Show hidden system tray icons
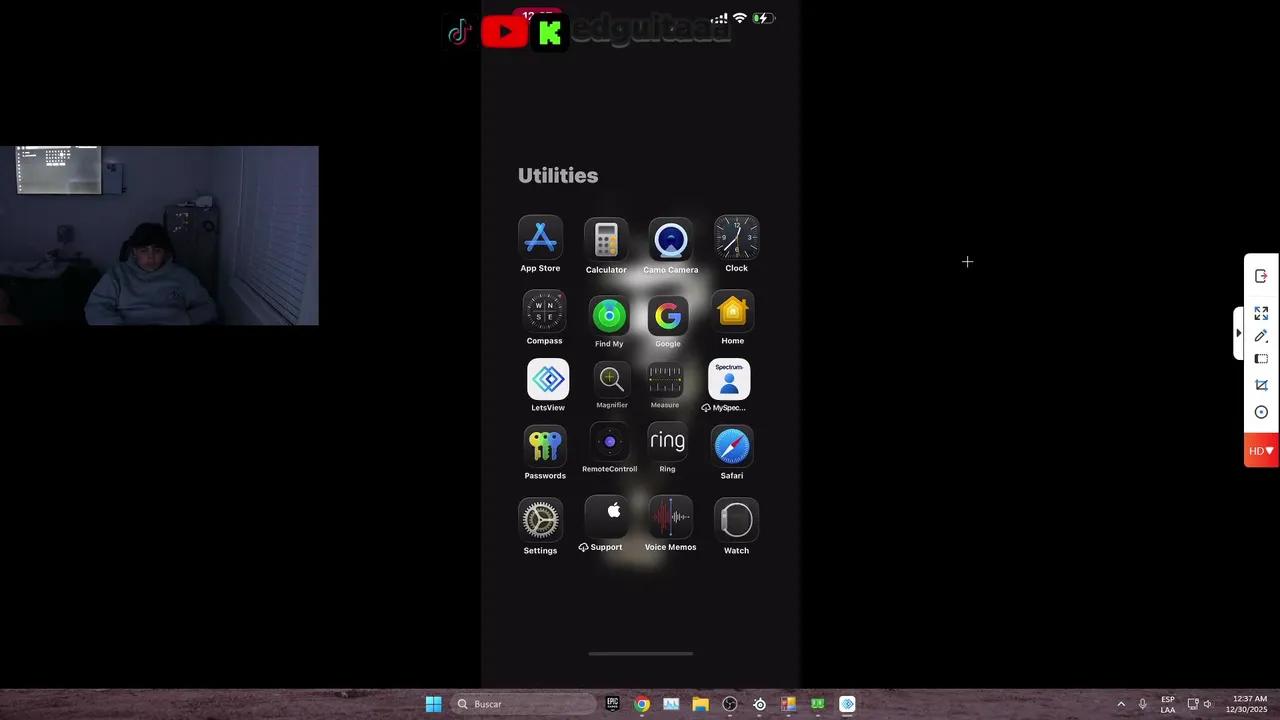 [x=1121, y=704]
